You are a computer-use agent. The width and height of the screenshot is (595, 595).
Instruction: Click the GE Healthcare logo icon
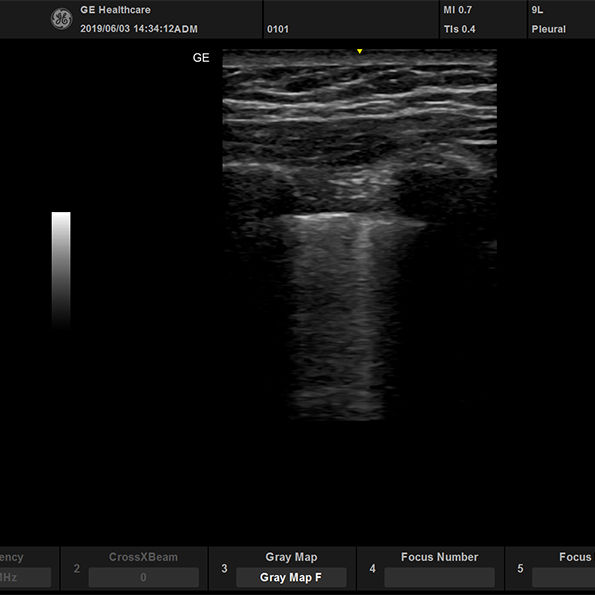[x=61, y=19]
